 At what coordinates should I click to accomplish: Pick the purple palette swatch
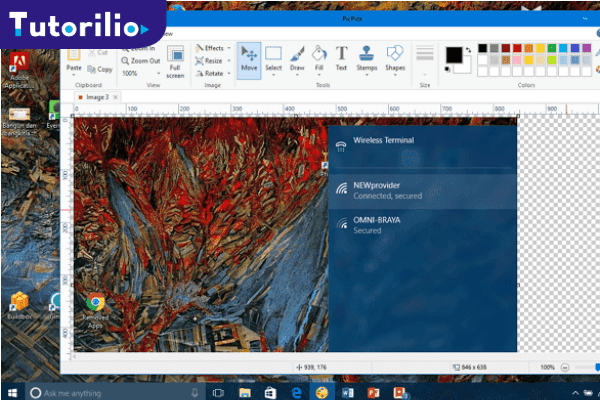587,48
